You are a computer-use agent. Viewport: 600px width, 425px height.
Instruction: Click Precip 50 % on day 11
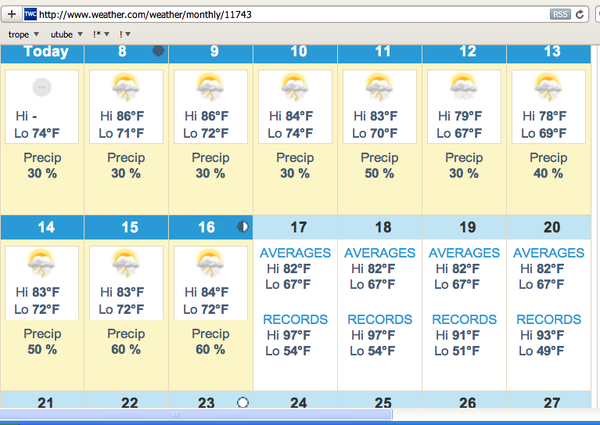point(380,165)
